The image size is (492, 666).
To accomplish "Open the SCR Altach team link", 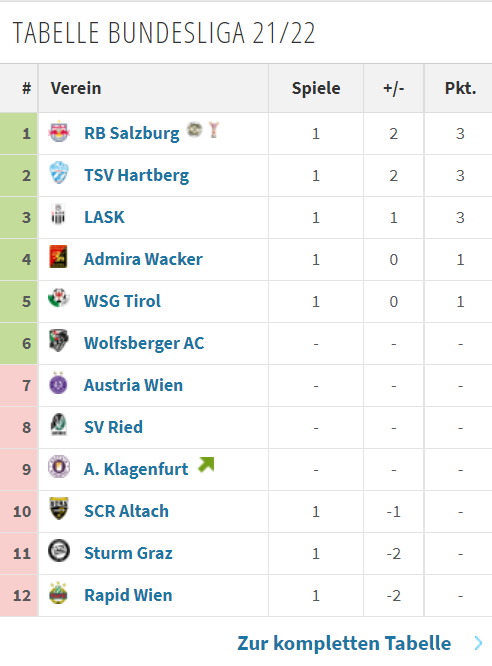I will click(x=126, y=511).
